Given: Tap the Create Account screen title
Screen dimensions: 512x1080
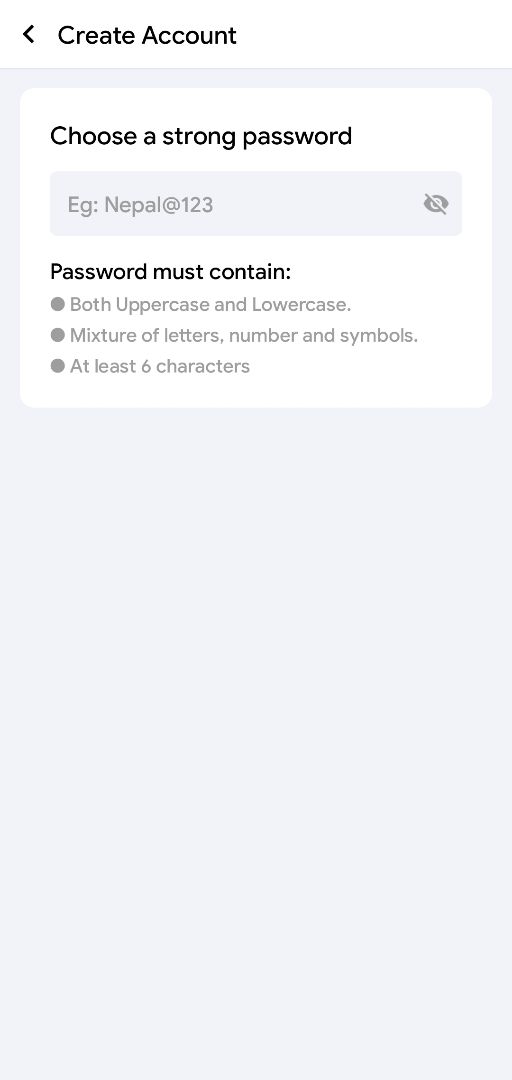Looking at the screenshot, I should (147, 35).
